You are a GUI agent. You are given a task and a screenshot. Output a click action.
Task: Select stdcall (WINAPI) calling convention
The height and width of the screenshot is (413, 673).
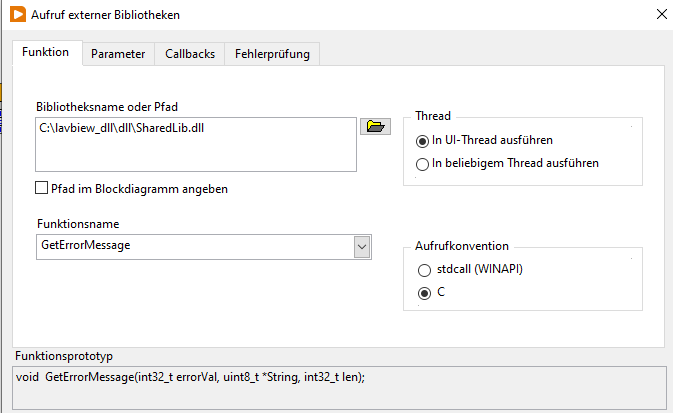[422, 271]
